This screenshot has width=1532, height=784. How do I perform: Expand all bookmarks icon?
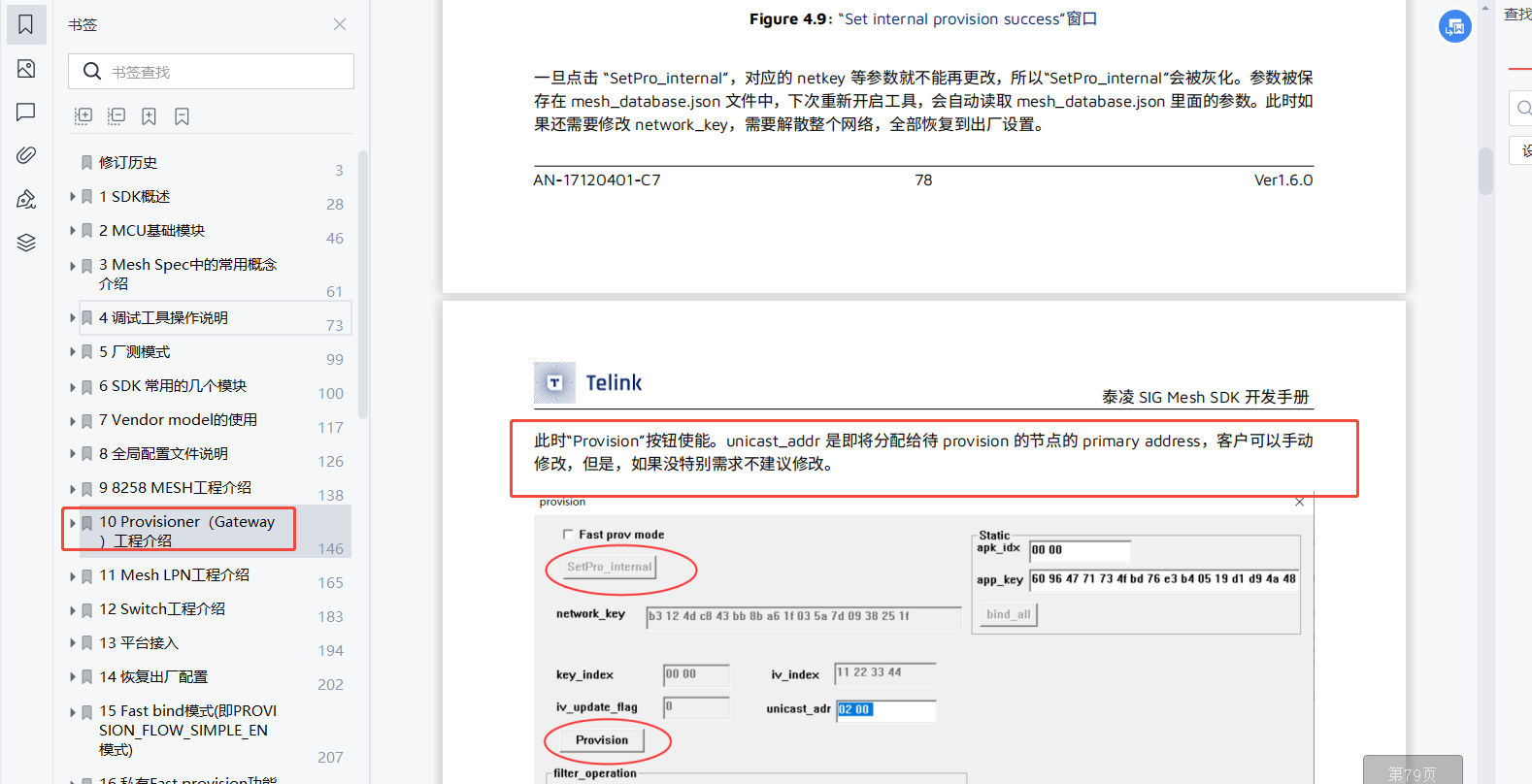[x=83, y=116]
